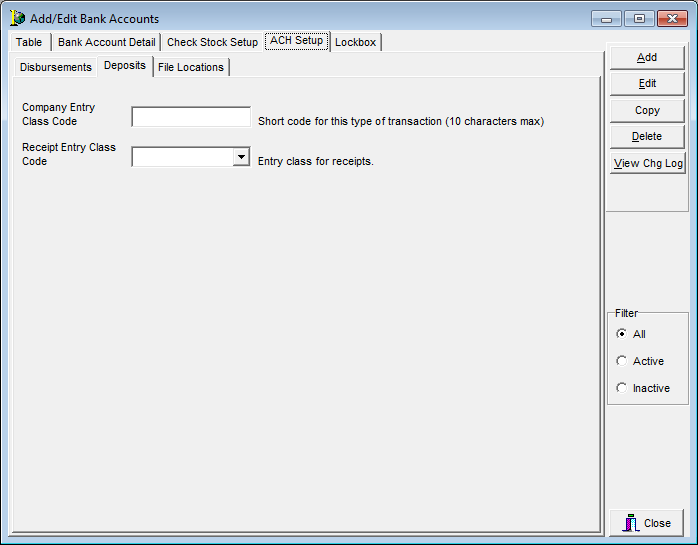Expand the Receipt Entry Class Code dropdown
Viewport: 698px width, 545px height.
pos(241,157)
